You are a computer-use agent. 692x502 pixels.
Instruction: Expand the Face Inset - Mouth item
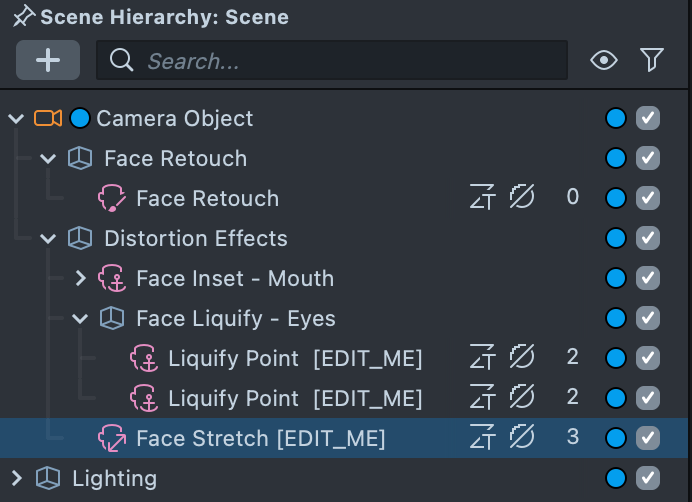pyautogui.click(x=81, y=279)
